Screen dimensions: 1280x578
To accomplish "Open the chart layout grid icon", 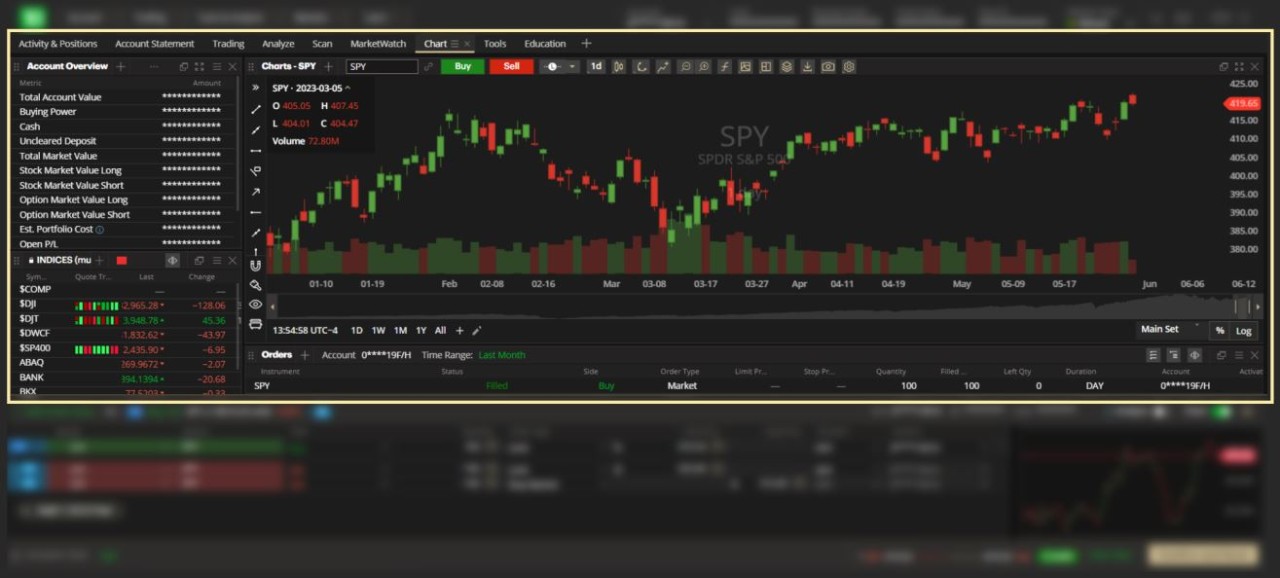I will pos(766,67).
